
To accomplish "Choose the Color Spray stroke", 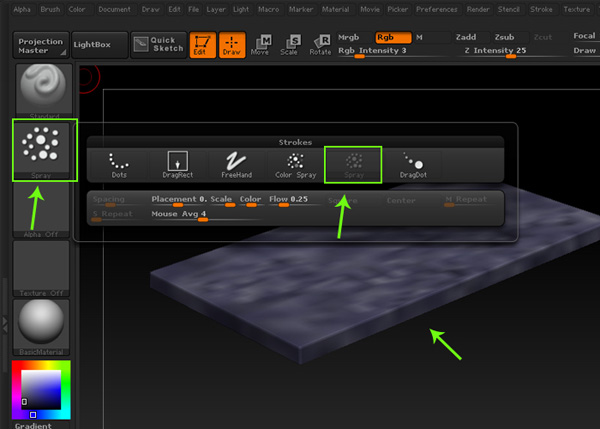I will [x=295, y=165].
